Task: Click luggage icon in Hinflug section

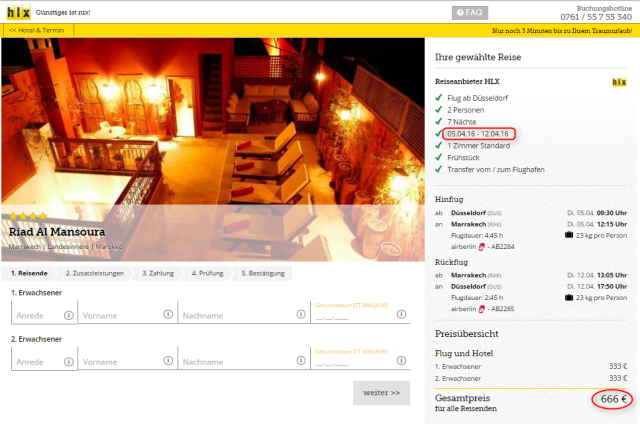Action: coord(569,235)
